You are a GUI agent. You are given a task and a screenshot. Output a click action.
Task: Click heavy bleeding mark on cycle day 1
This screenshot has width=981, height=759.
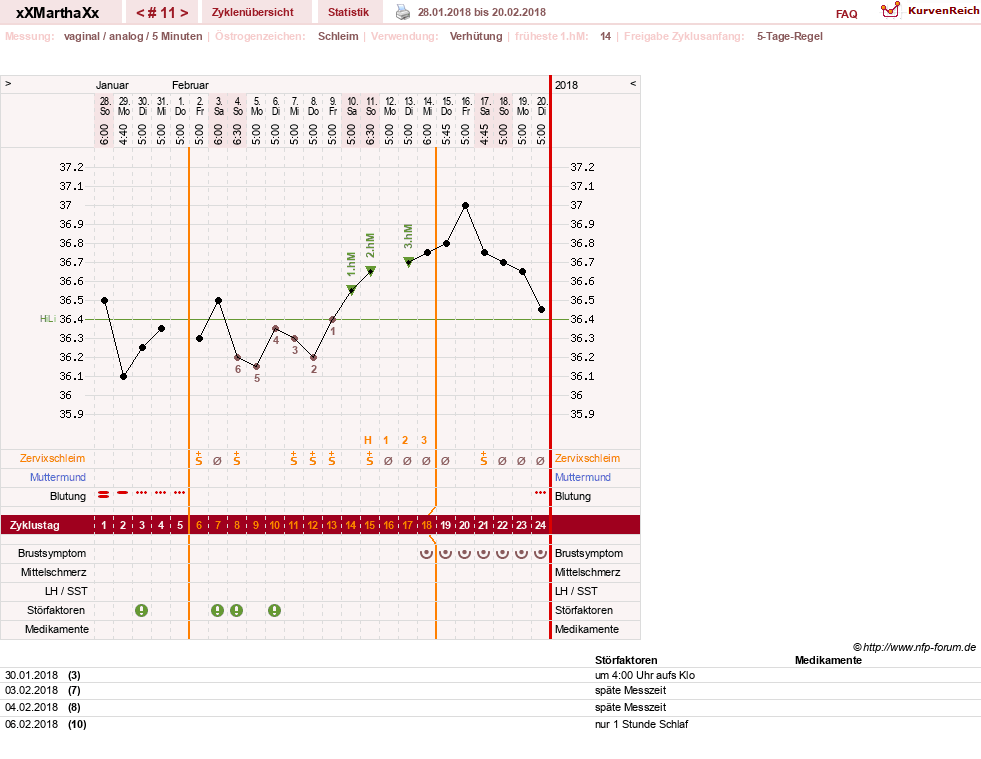coord(104,495)
